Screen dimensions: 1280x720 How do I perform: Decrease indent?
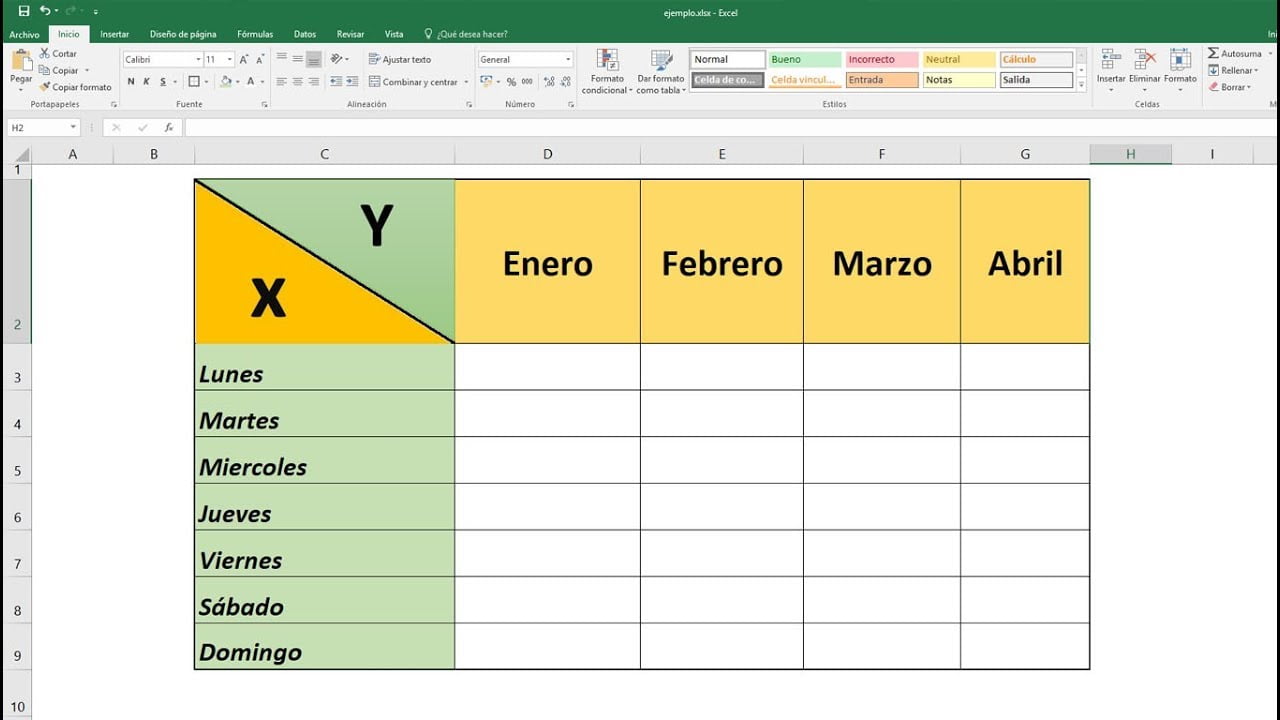336,82
